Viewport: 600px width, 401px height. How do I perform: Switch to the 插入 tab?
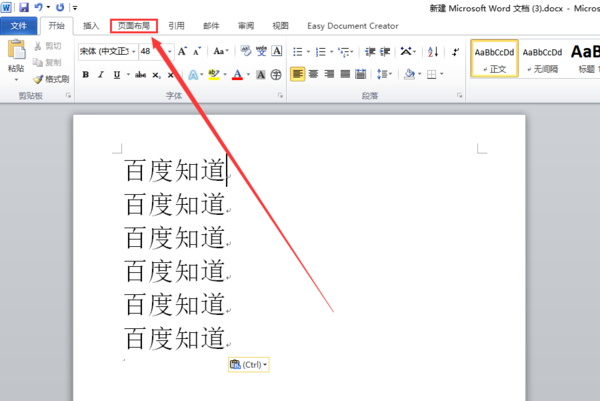(x=91, y=26)
